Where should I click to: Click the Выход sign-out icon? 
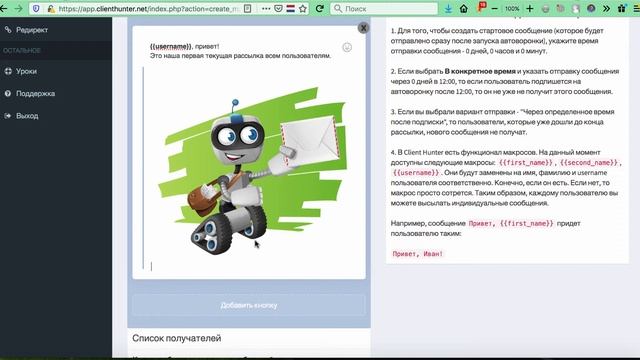coord(8,116)
